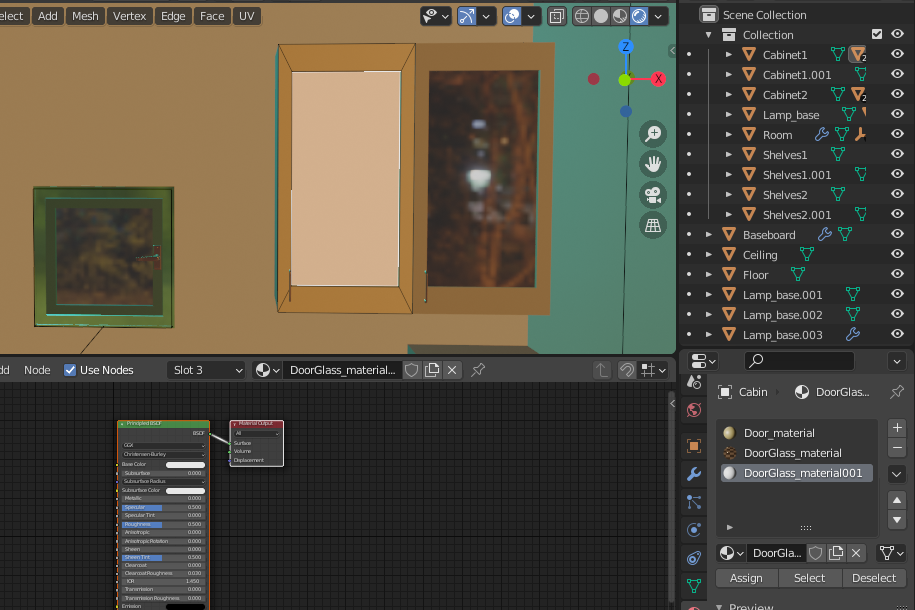The width and height of the screenshot is (915, 610).
Task: Click the Select material button
Action: [x=810, y=578]
